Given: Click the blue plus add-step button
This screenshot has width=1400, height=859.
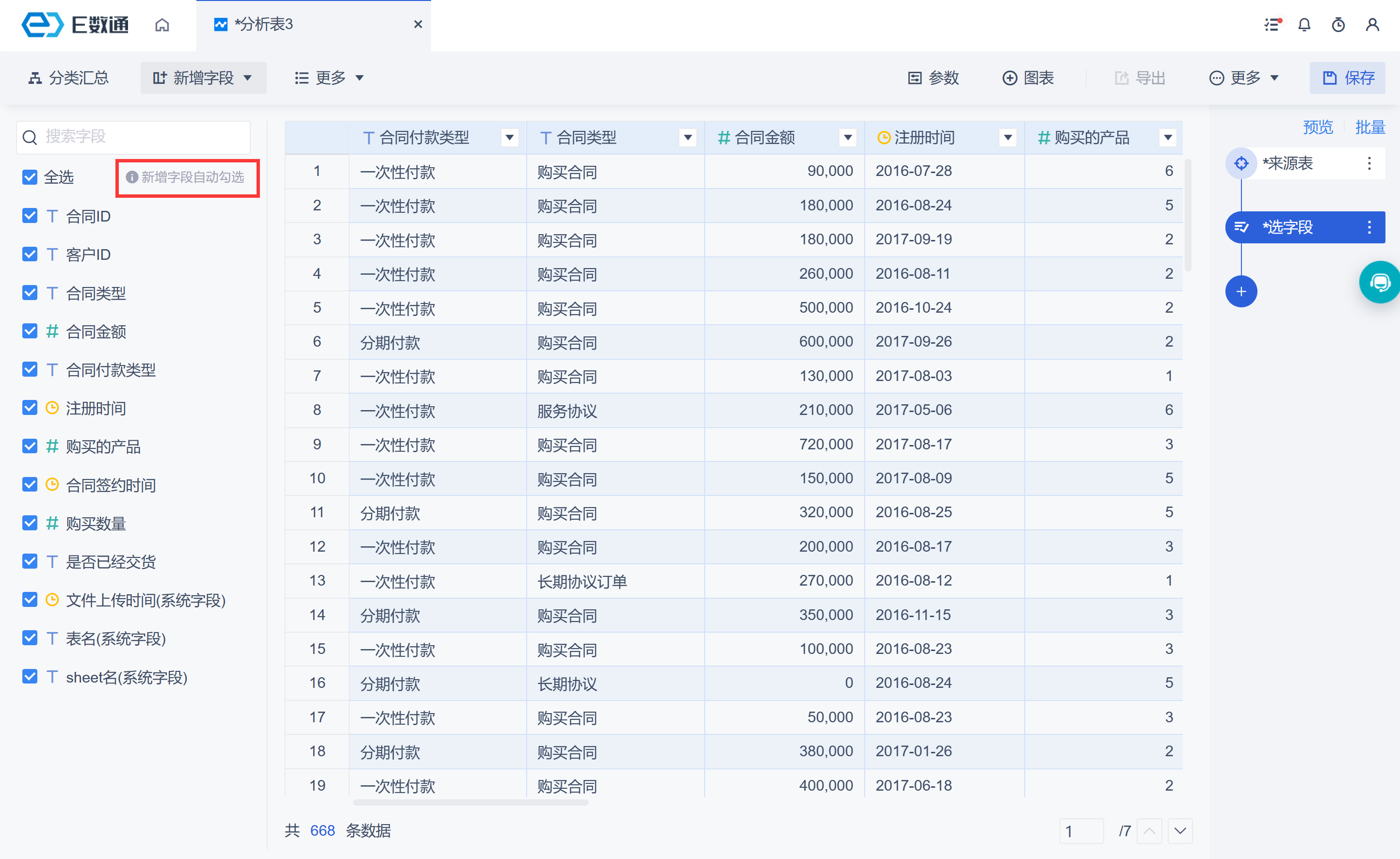Looking at the screenshot, I should [x=1241, y=291].
